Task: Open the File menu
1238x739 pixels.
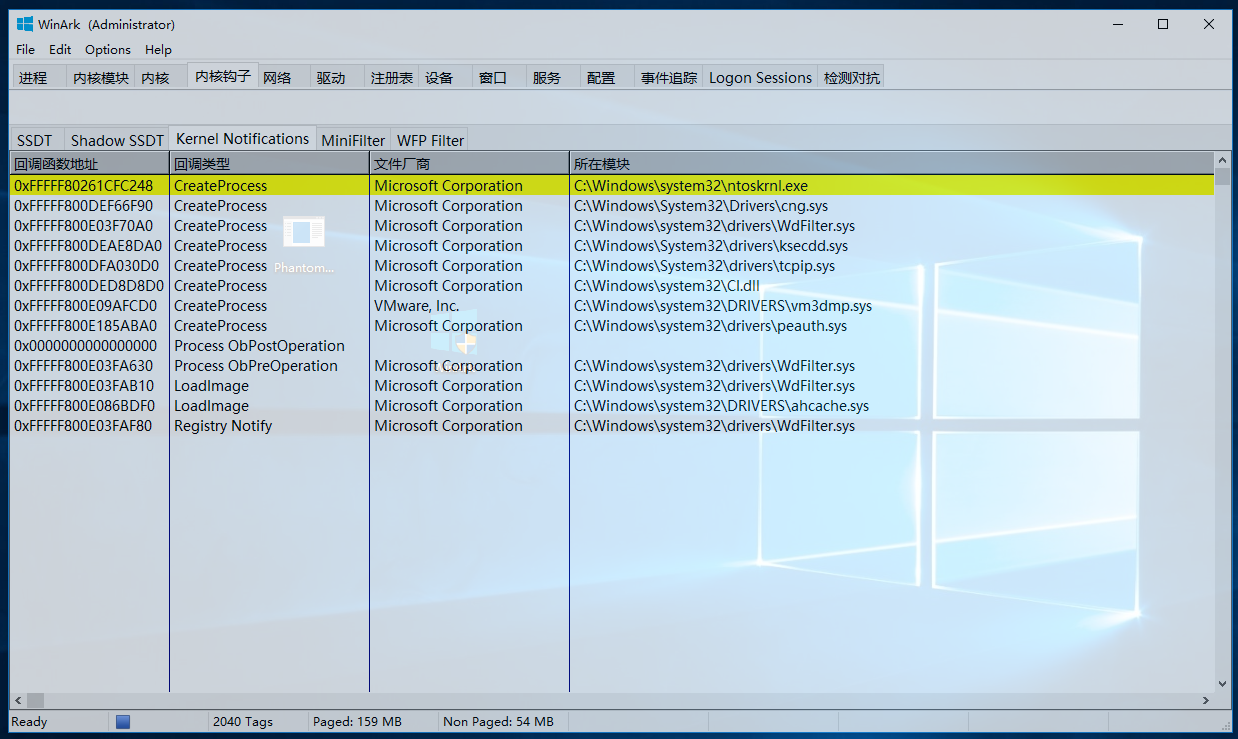Action: (26, 49)
